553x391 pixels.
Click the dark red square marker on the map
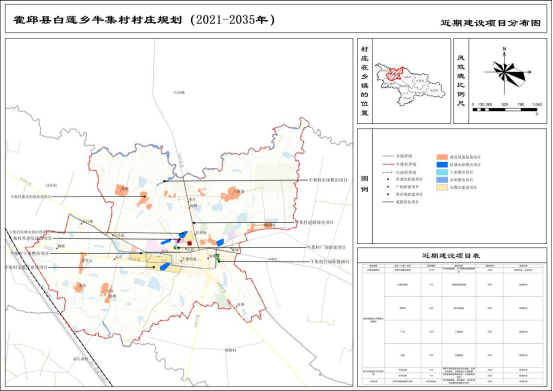tap(189, 243)
